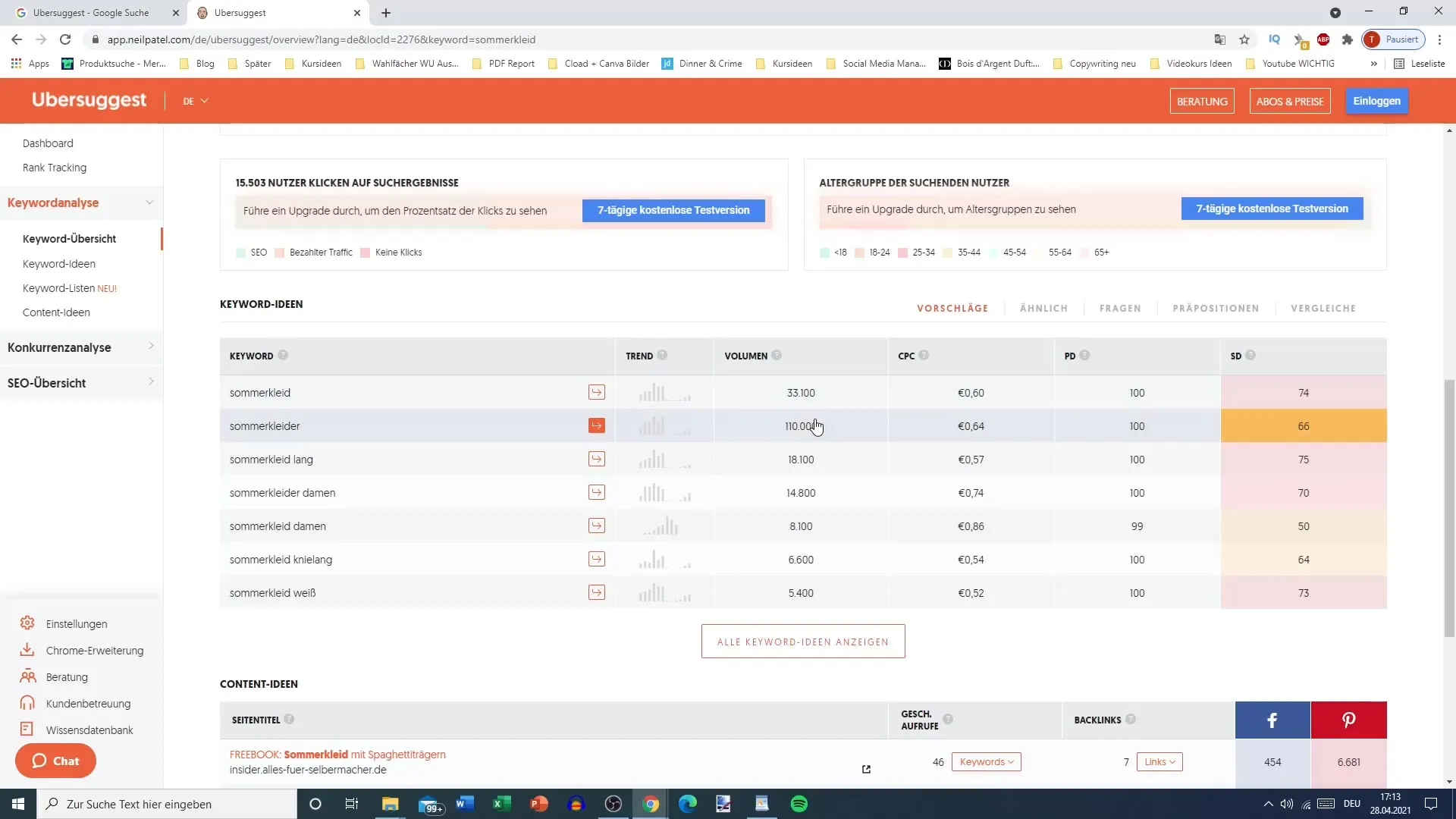Click the external link icon in Content-Ideen row

click(x=867, y=769)
